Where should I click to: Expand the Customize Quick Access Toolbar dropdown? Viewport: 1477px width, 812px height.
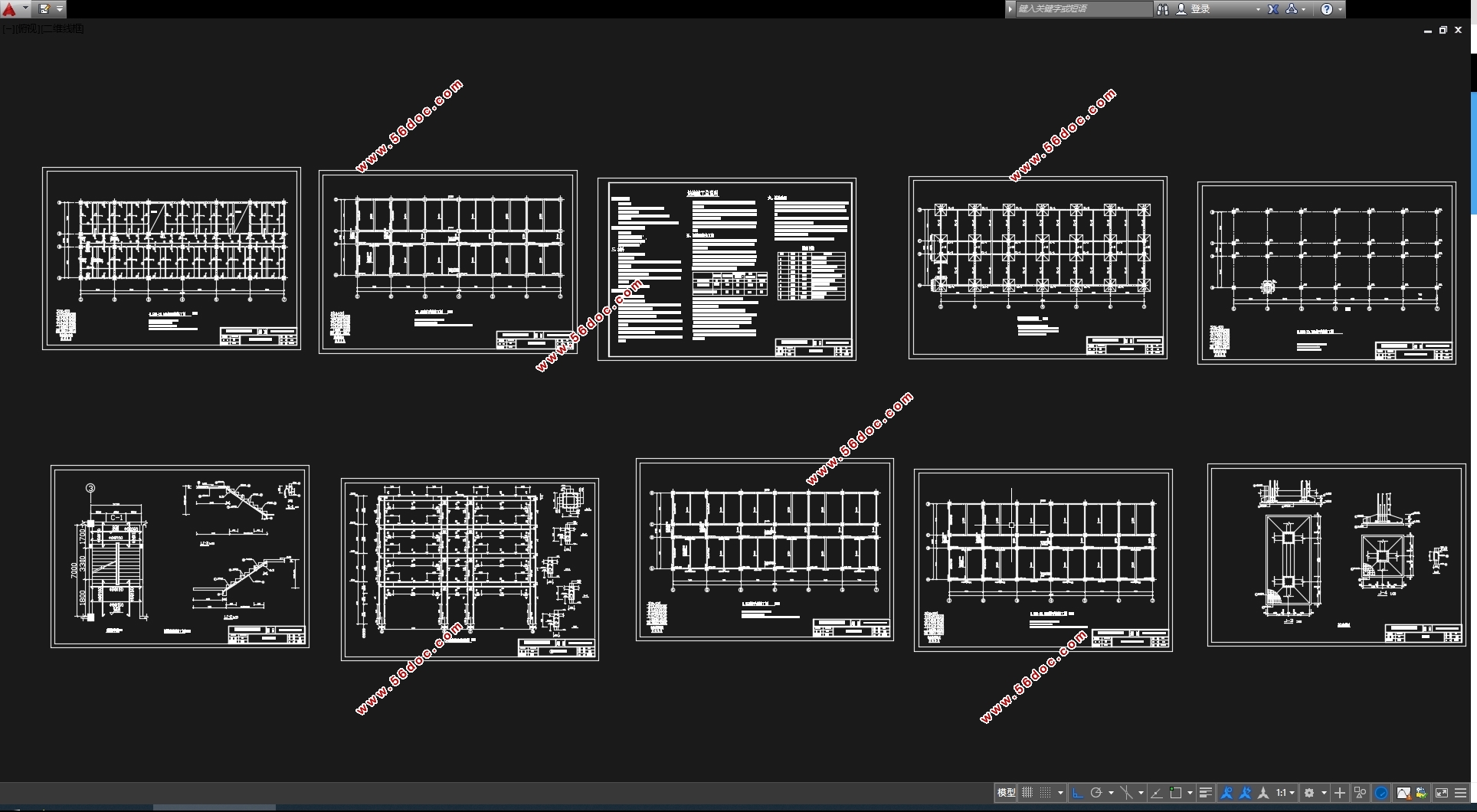[x=60, y=9]
